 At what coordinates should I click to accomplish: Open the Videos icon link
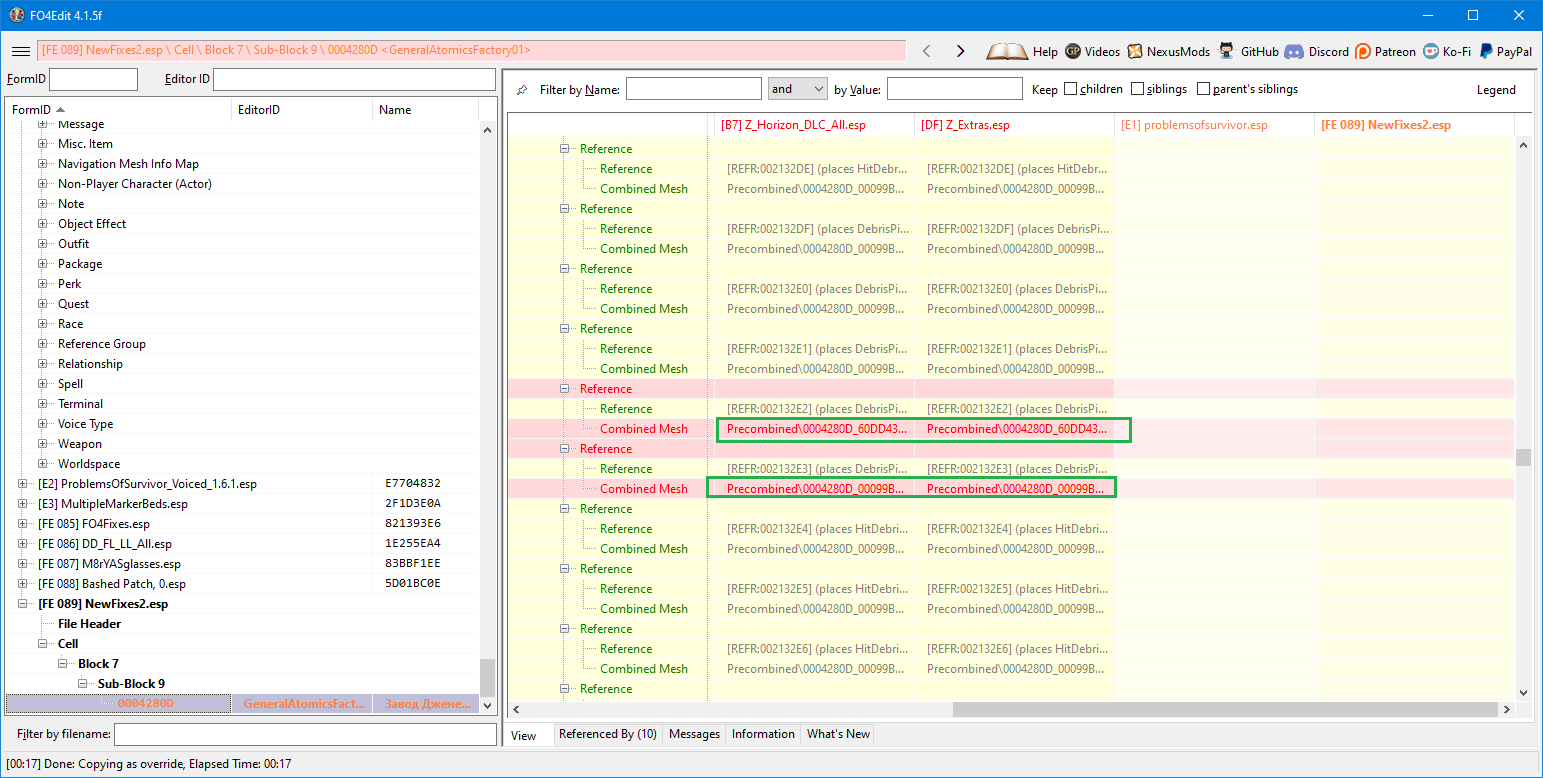point(1073,51)
